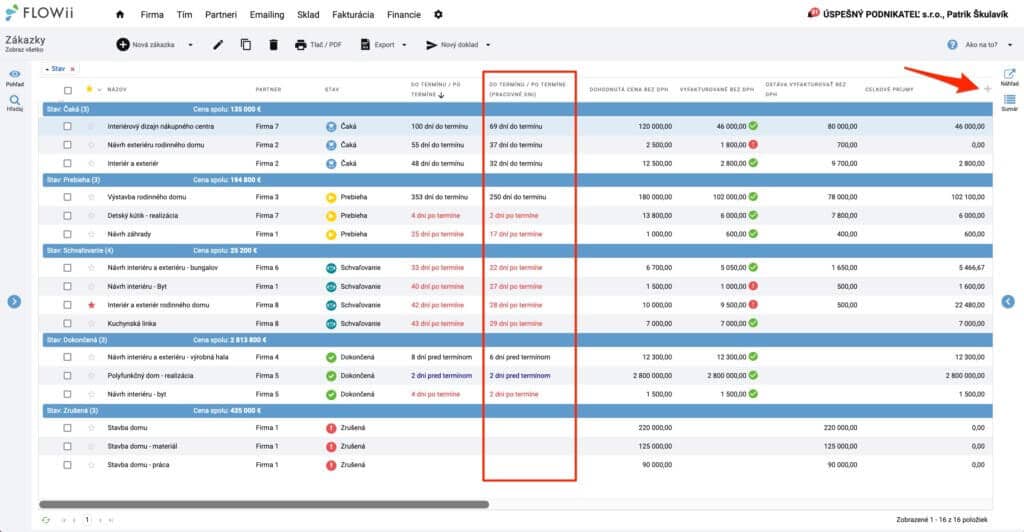The height and width of the screenshot is (532, 1024).
Task: Click the FLOWii logo
Action: 40,13
